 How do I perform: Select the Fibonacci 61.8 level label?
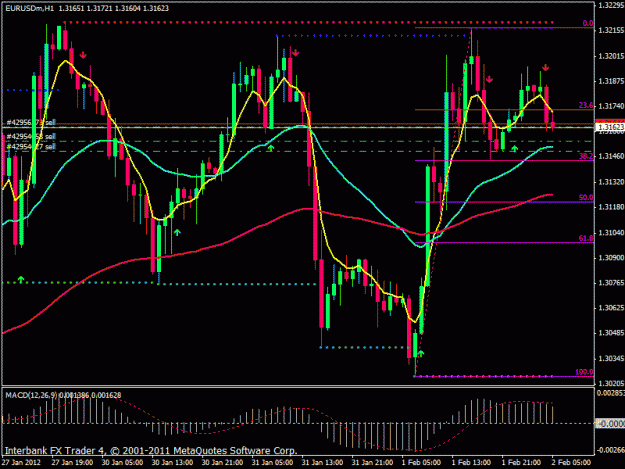tap(586, 238)
